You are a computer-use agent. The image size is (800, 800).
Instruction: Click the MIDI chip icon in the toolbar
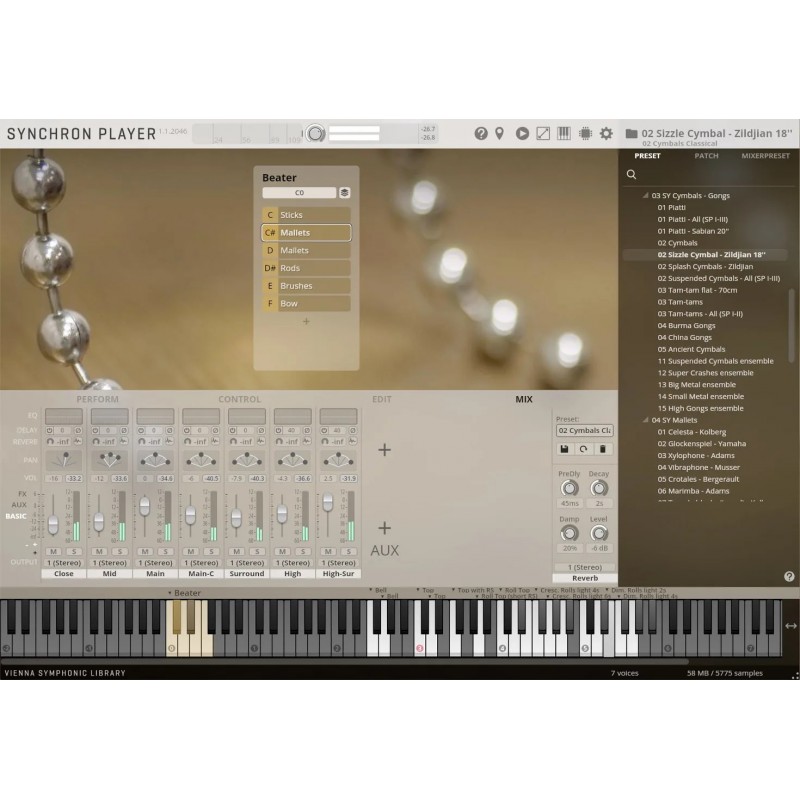click(588, 133)
